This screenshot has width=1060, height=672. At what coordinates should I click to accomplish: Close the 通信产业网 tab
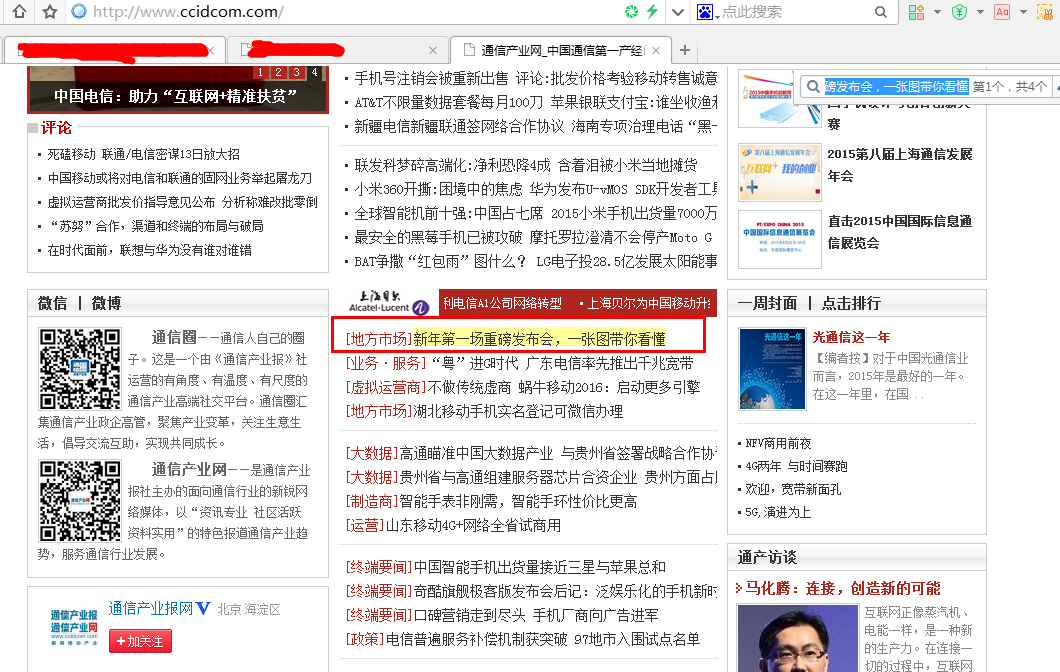pos(656,51)
